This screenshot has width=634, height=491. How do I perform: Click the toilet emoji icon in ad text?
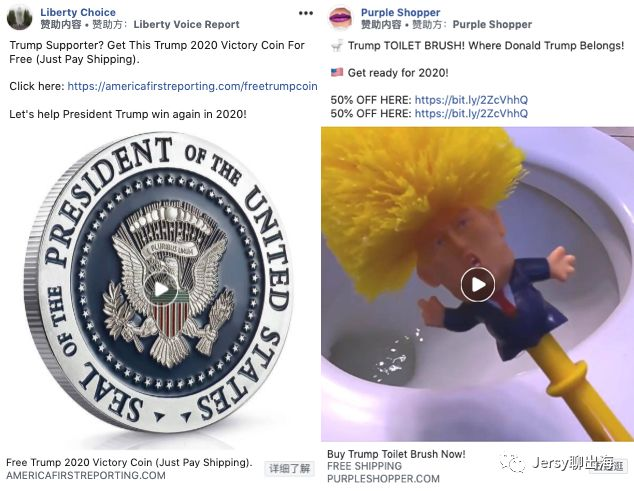336,46
